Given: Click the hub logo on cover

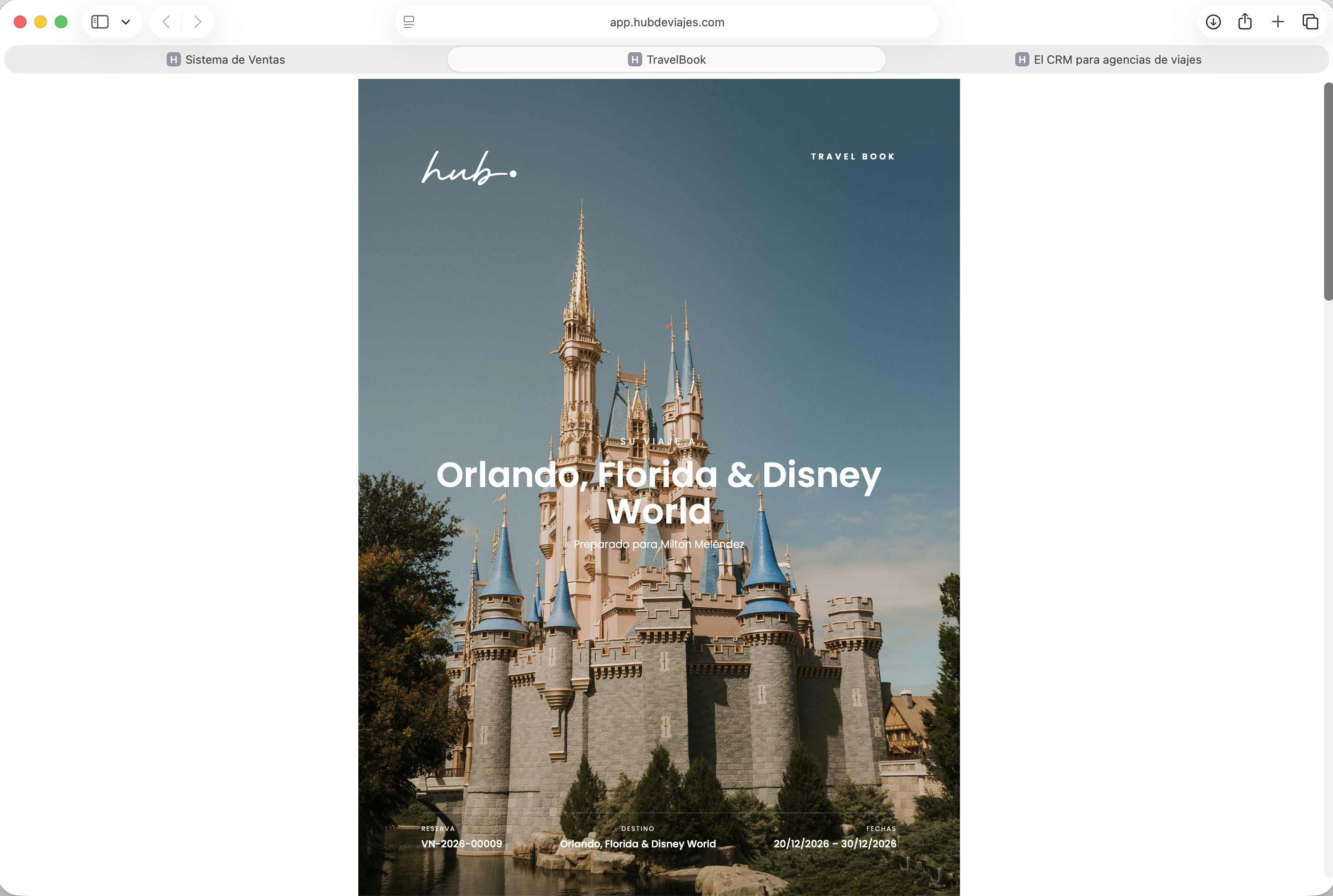Looking at the screenshot, I should pos(469,168).
